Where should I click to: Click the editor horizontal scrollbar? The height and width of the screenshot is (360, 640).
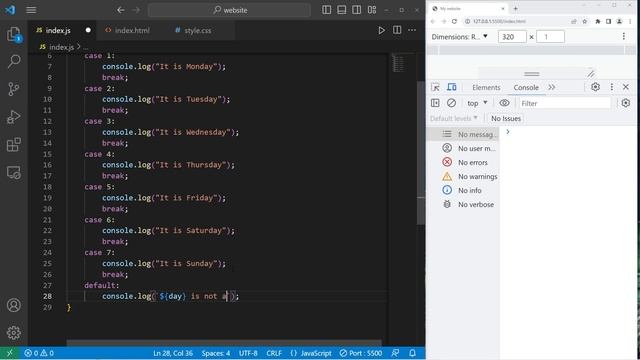point(224,343)
